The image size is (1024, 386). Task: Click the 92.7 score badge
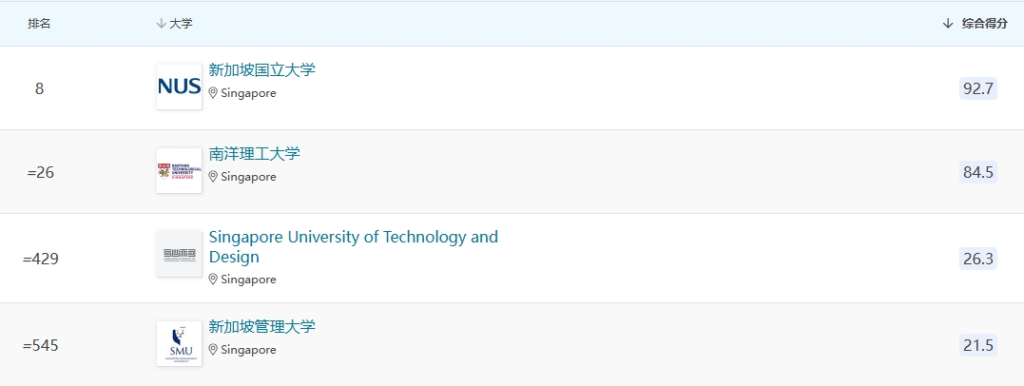978,88
